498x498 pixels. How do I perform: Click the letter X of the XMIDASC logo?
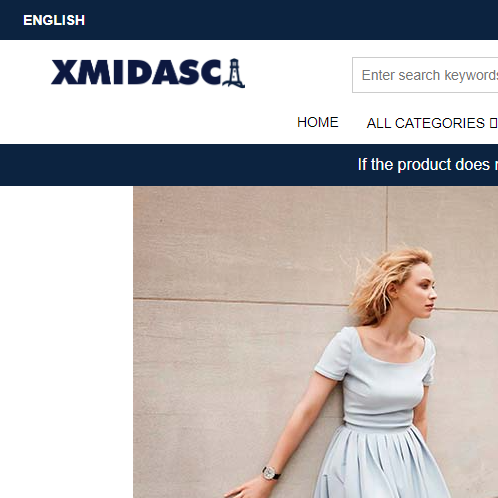(x=65, y=72)
